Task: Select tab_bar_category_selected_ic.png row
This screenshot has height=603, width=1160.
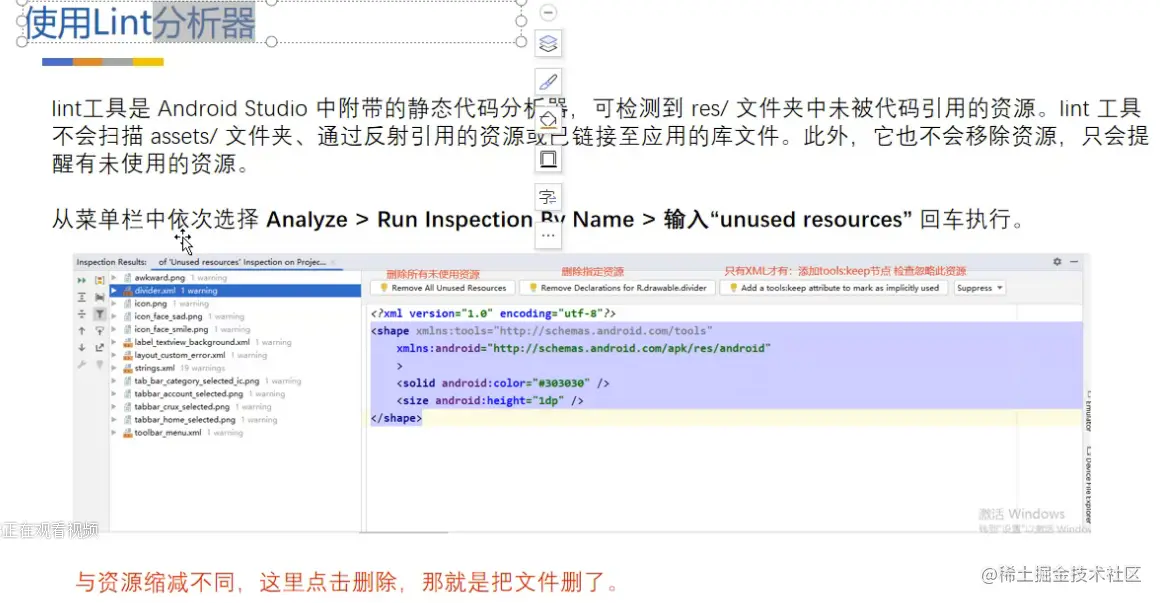Action: [235, 381]
